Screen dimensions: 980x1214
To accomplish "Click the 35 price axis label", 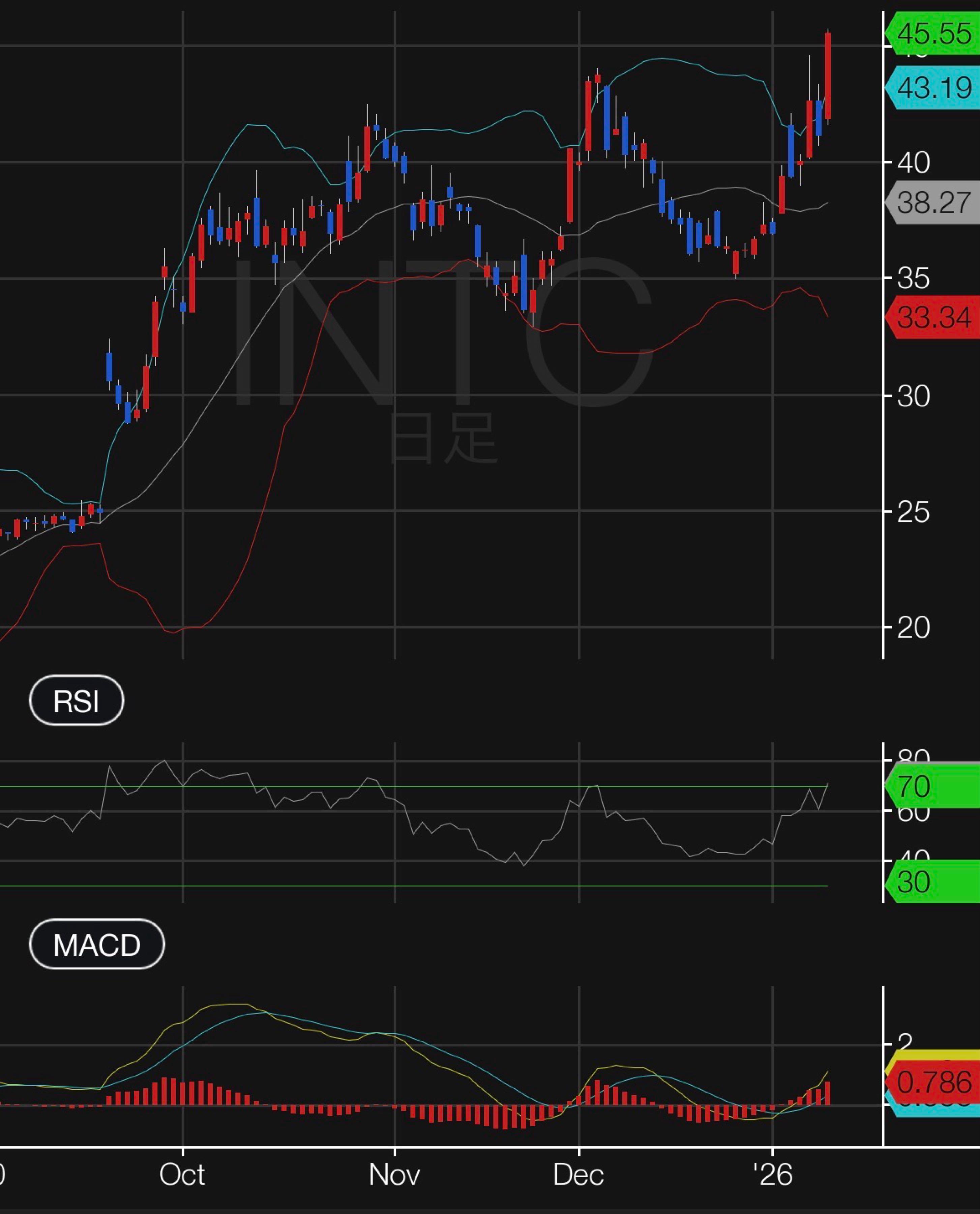I will click(913, 278).
